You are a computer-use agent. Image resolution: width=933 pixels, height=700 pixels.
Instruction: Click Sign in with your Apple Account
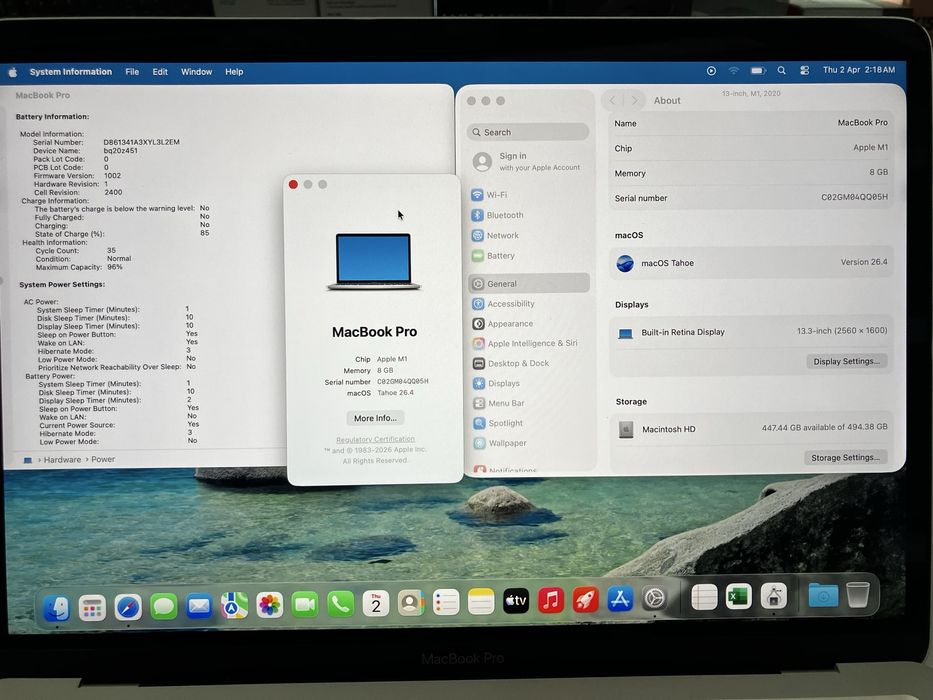[x=528, y=161]
